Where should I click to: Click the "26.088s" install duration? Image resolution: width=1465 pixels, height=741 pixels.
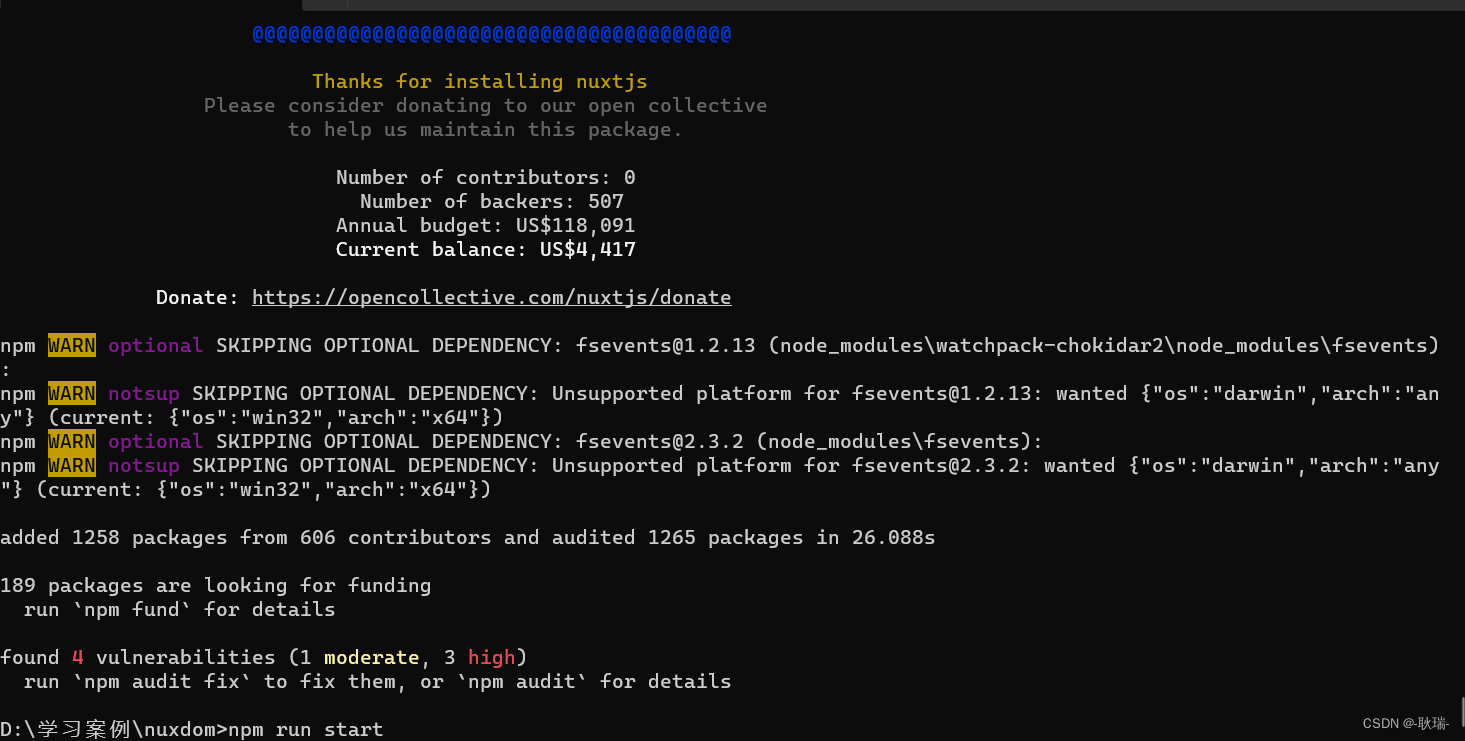[x=894, y=538]
